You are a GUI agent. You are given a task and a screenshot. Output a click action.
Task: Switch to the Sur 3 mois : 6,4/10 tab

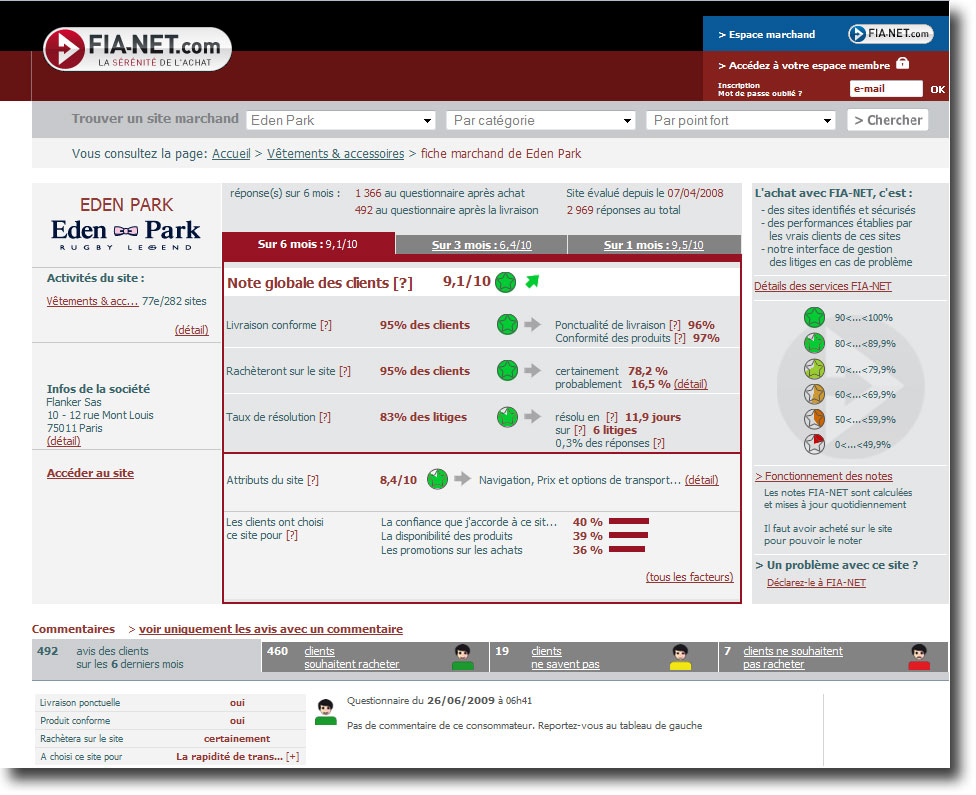[x=481, y=245]
